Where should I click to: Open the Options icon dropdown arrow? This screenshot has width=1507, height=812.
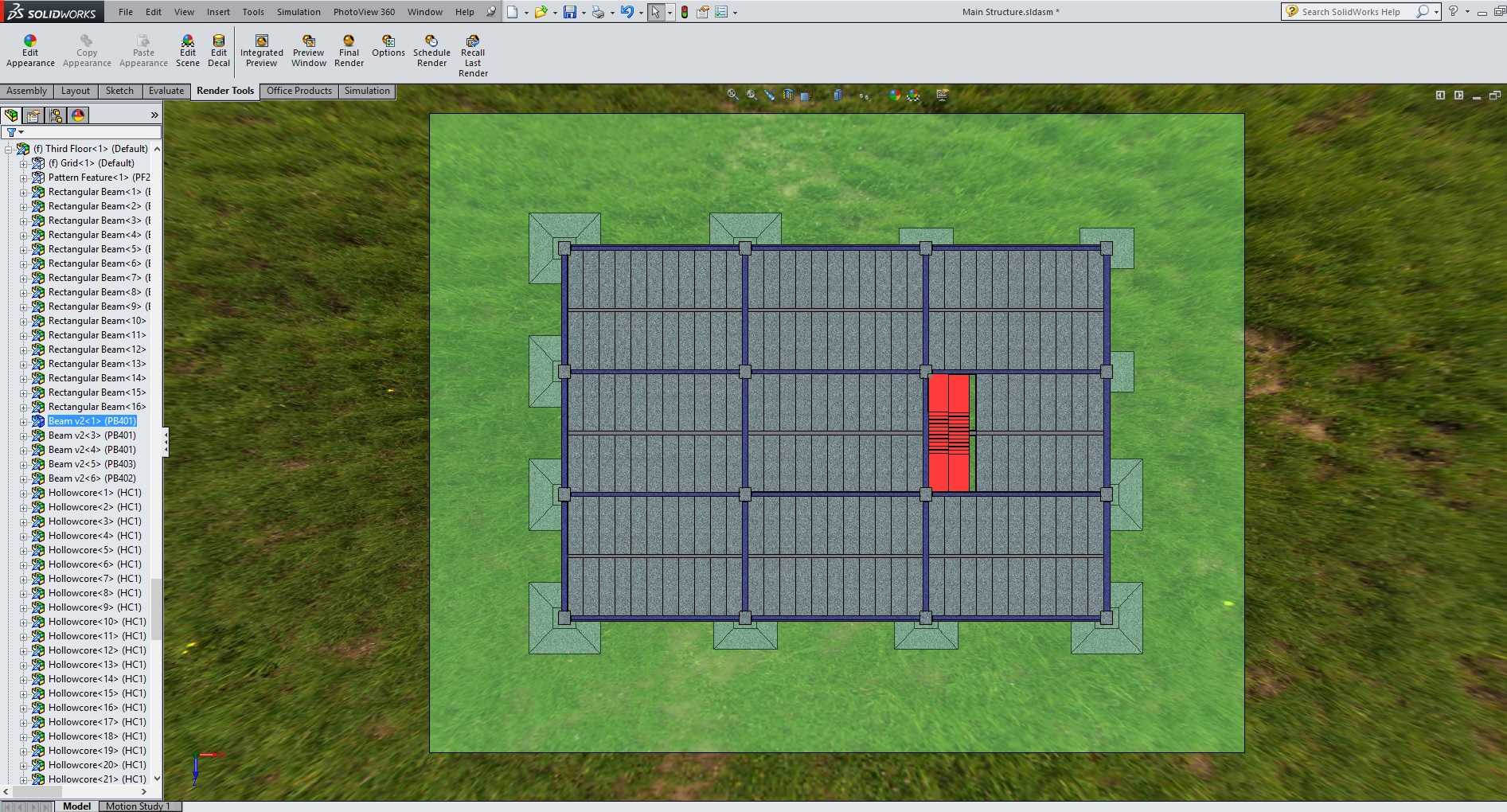coord(735,13)
